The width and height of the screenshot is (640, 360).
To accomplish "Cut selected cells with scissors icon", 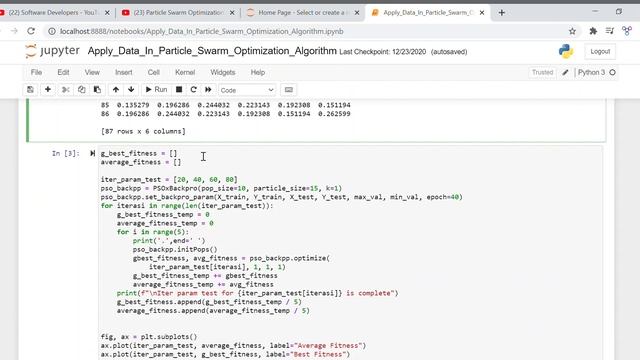I will [66, 89].
